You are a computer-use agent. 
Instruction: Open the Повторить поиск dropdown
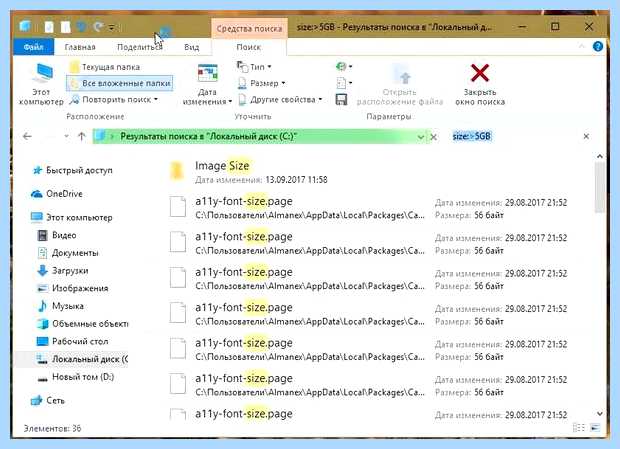tap(114, 100)
